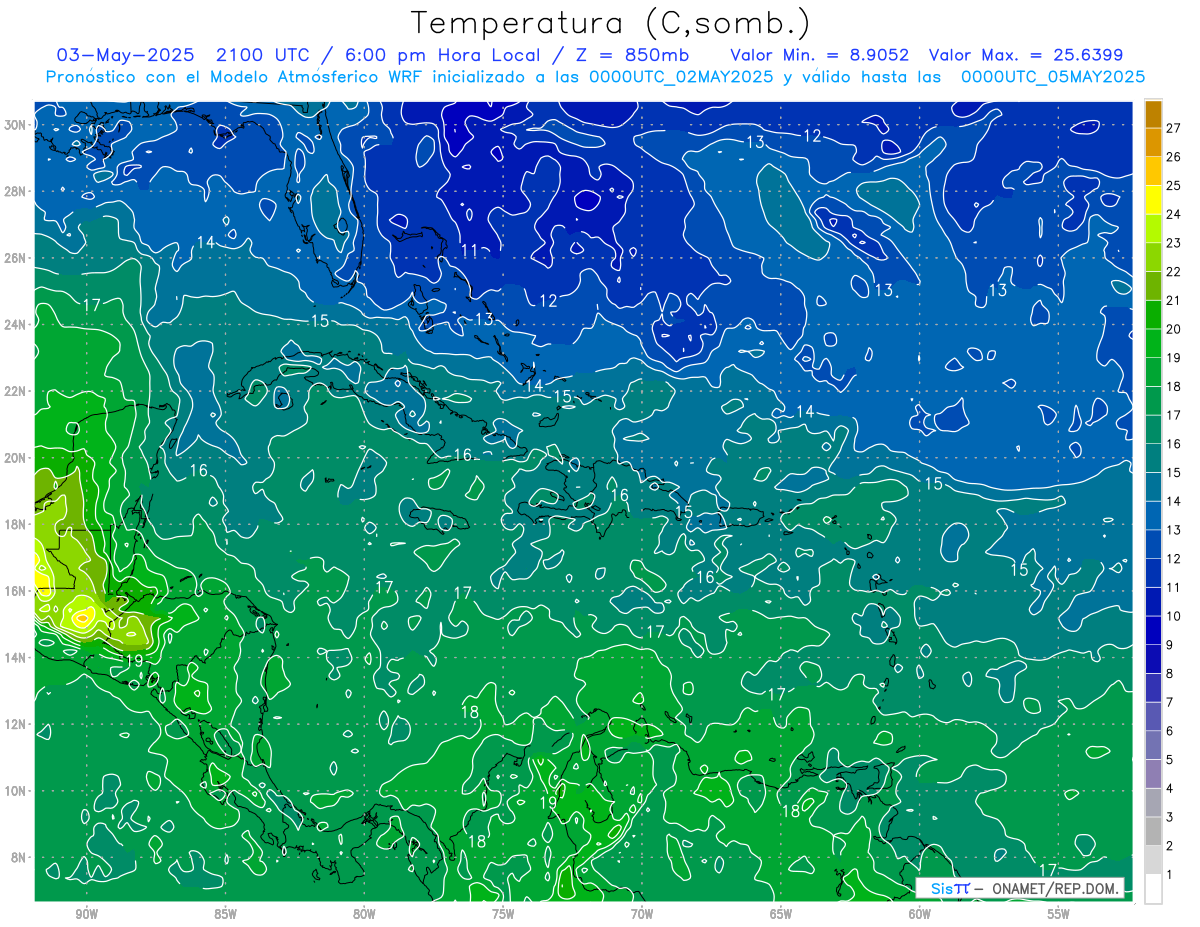Viewport: 1200px width, 927px height.
Task: Click the '12N' latitude axis label
Action: pos(17,724)
